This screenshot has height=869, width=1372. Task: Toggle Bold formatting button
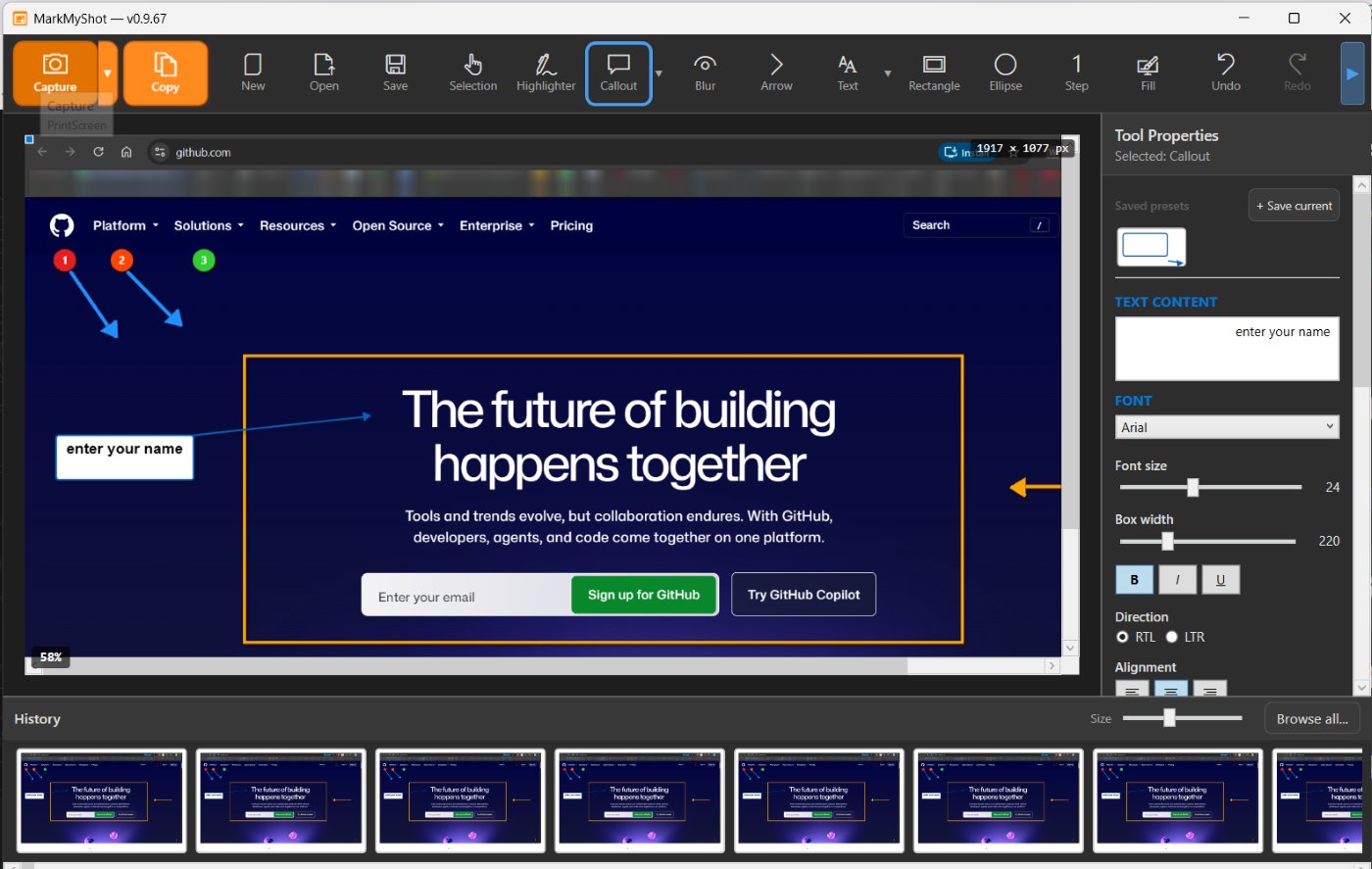(1135, 579)
